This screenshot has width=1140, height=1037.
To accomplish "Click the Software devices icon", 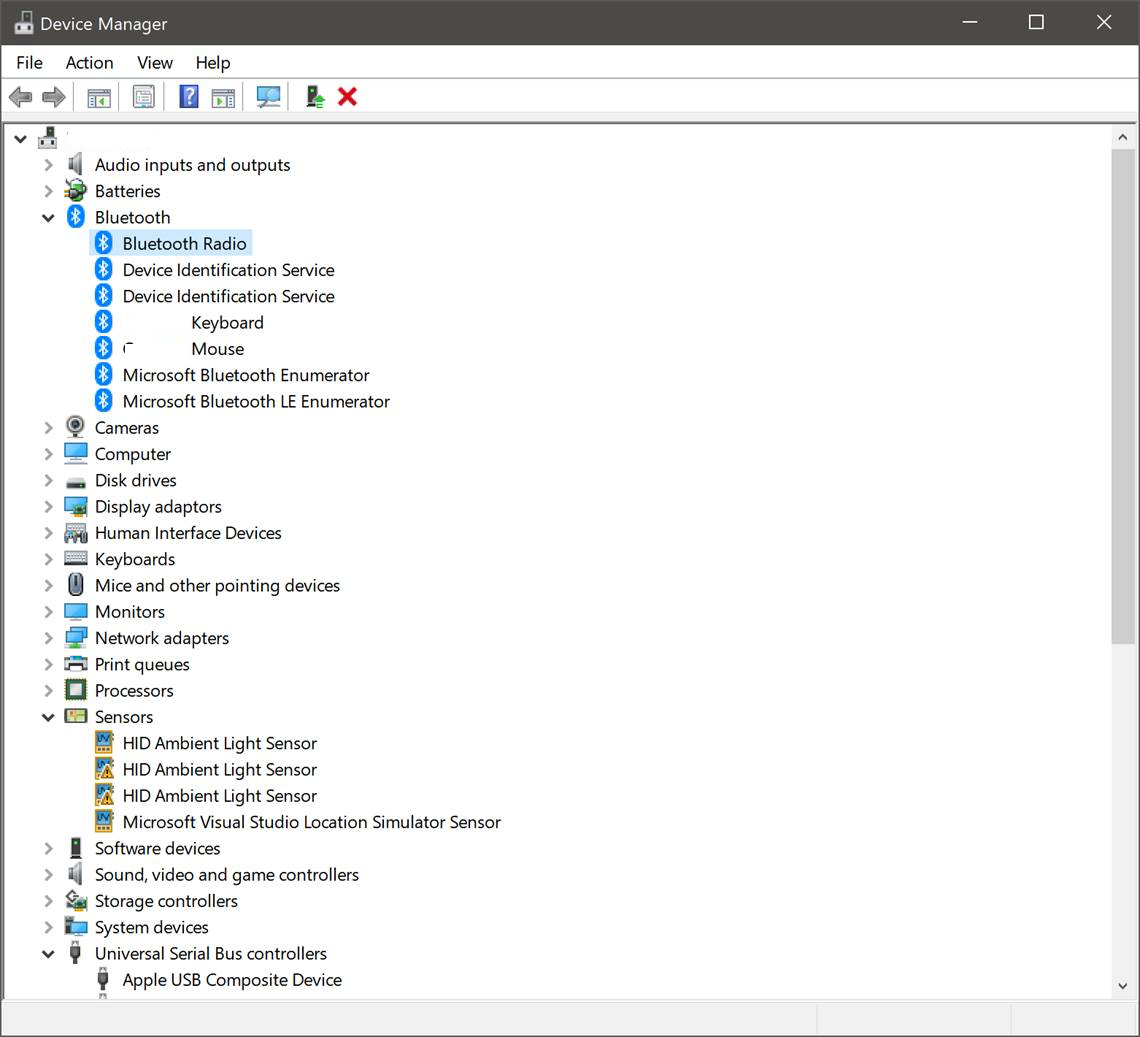I will pyautogui.click(x=76, y=848).
